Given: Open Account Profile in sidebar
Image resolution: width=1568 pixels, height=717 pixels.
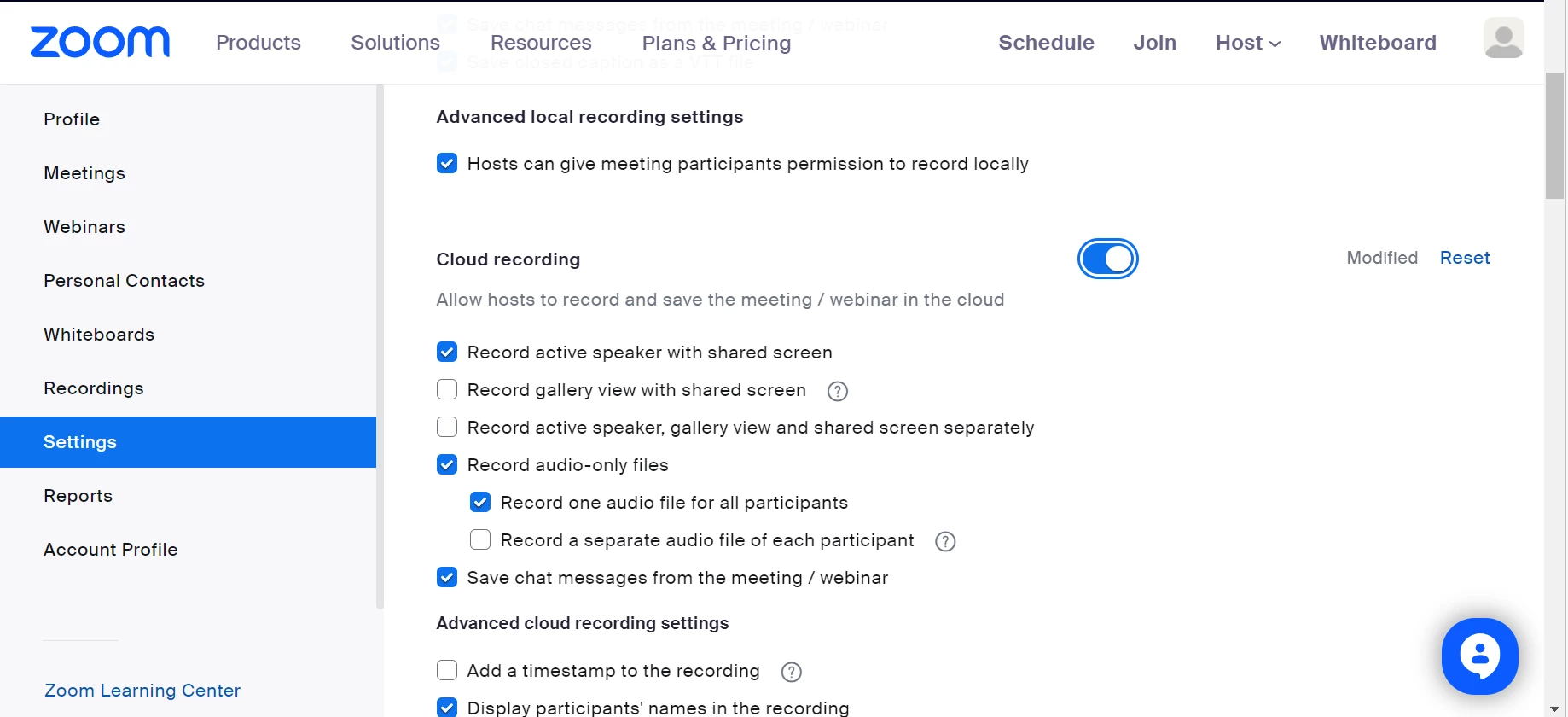Looking at the screenshot, I should [188, 550].
